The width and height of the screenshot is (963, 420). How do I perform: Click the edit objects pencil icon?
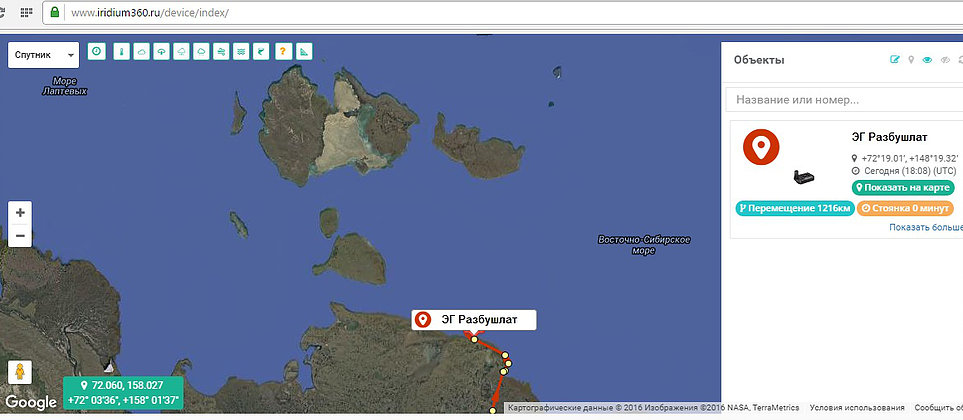coord(895,60)
